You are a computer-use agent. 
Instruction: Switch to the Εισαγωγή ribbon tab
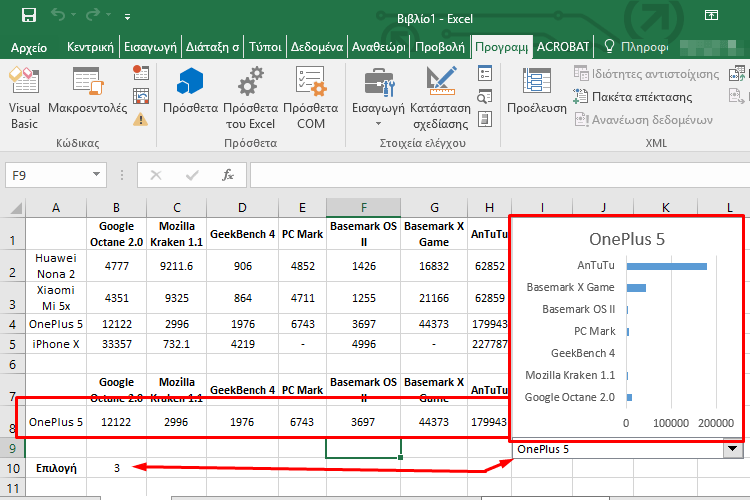click(x=150, y=47)
